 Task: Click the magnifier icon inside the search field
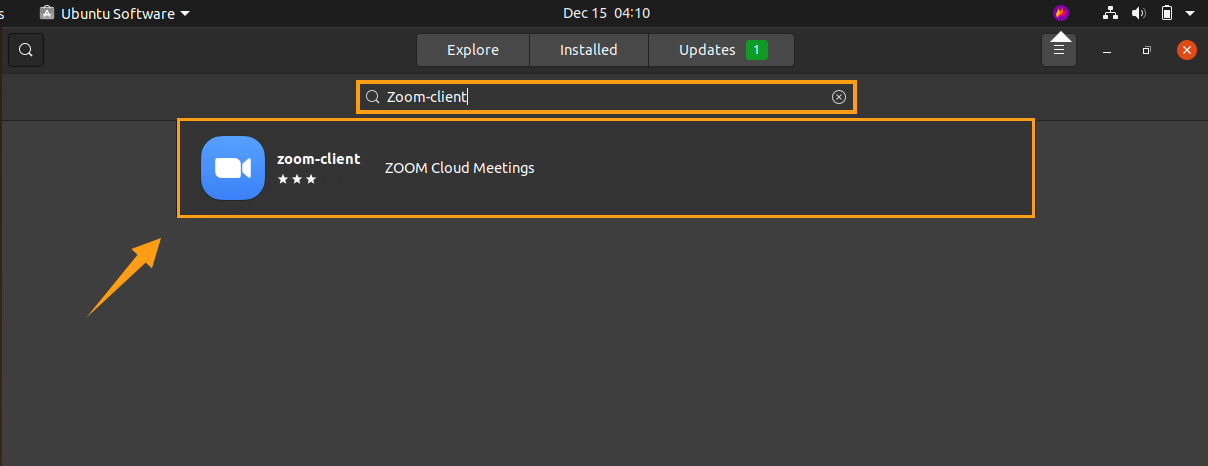[372, 97]
